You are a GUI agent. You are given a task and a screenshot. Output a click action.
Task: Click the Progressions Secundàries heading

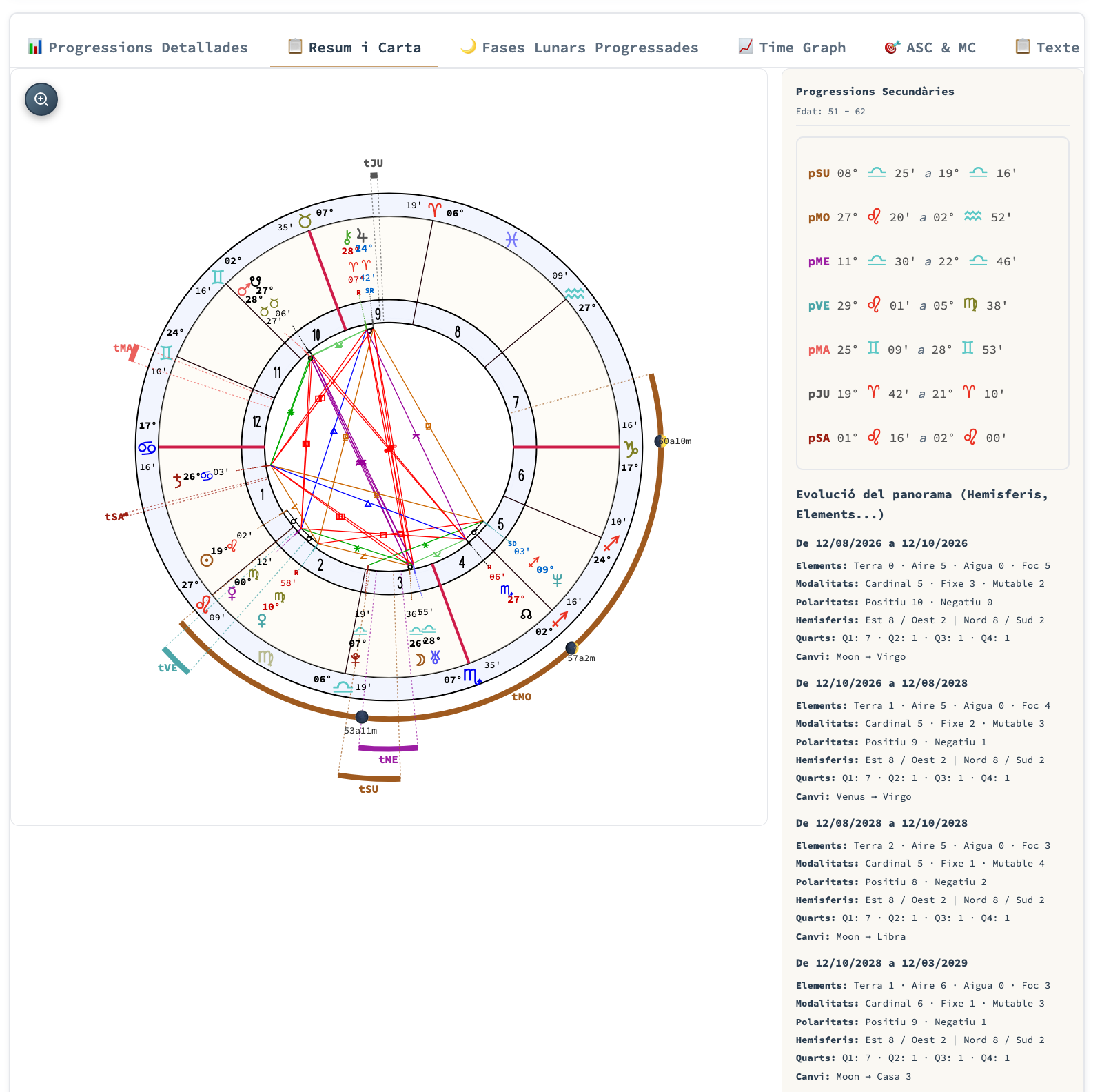[x=875, y=92]
